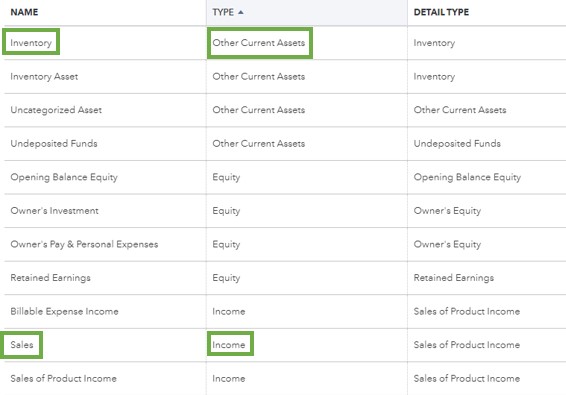Open Owner's Pay & Personal Expenses account

(x=84, y=244)
